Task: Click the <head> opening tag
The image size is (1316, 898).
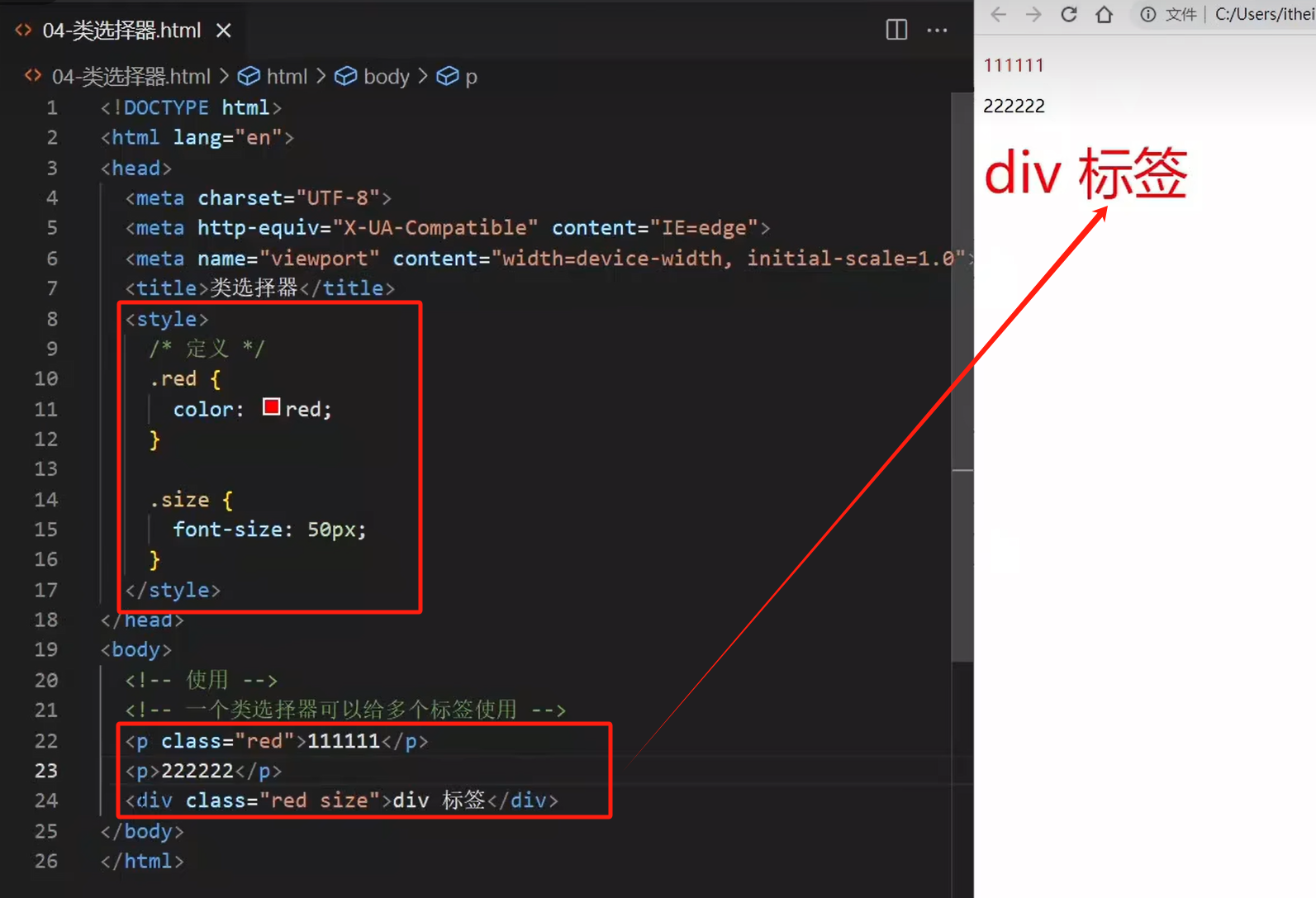Action: 136,168
